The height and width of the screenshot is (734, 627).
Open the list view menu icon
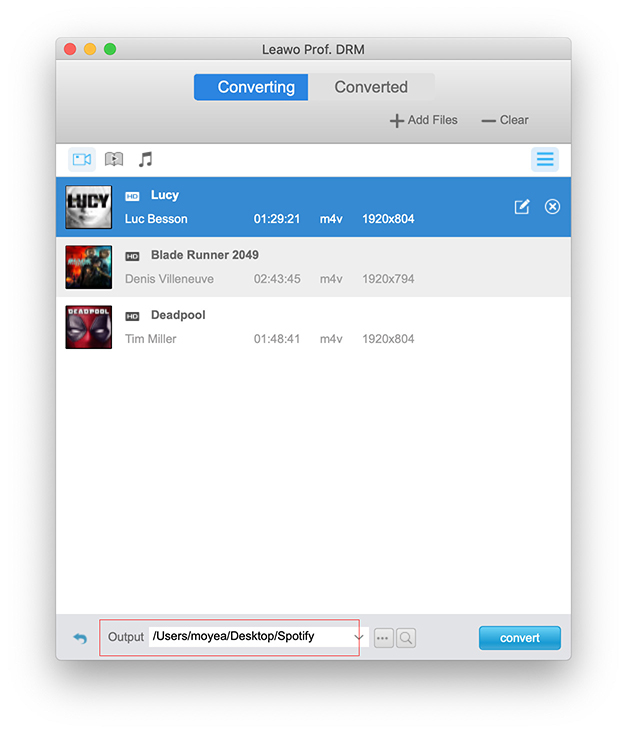pos(544,159)
